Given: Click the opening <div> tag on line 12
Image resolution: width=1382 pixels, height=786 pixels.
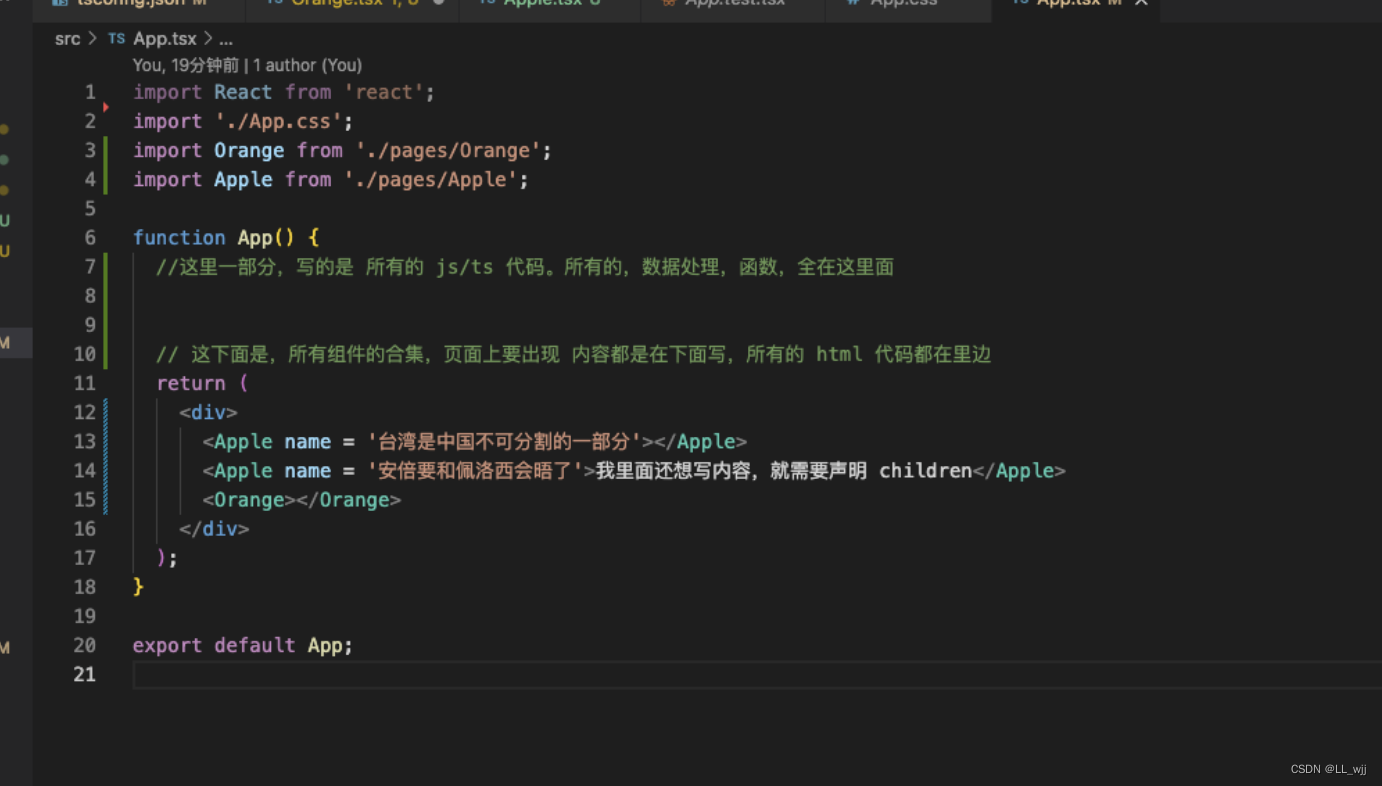Looking at the screenshot, I should point(209,412).
